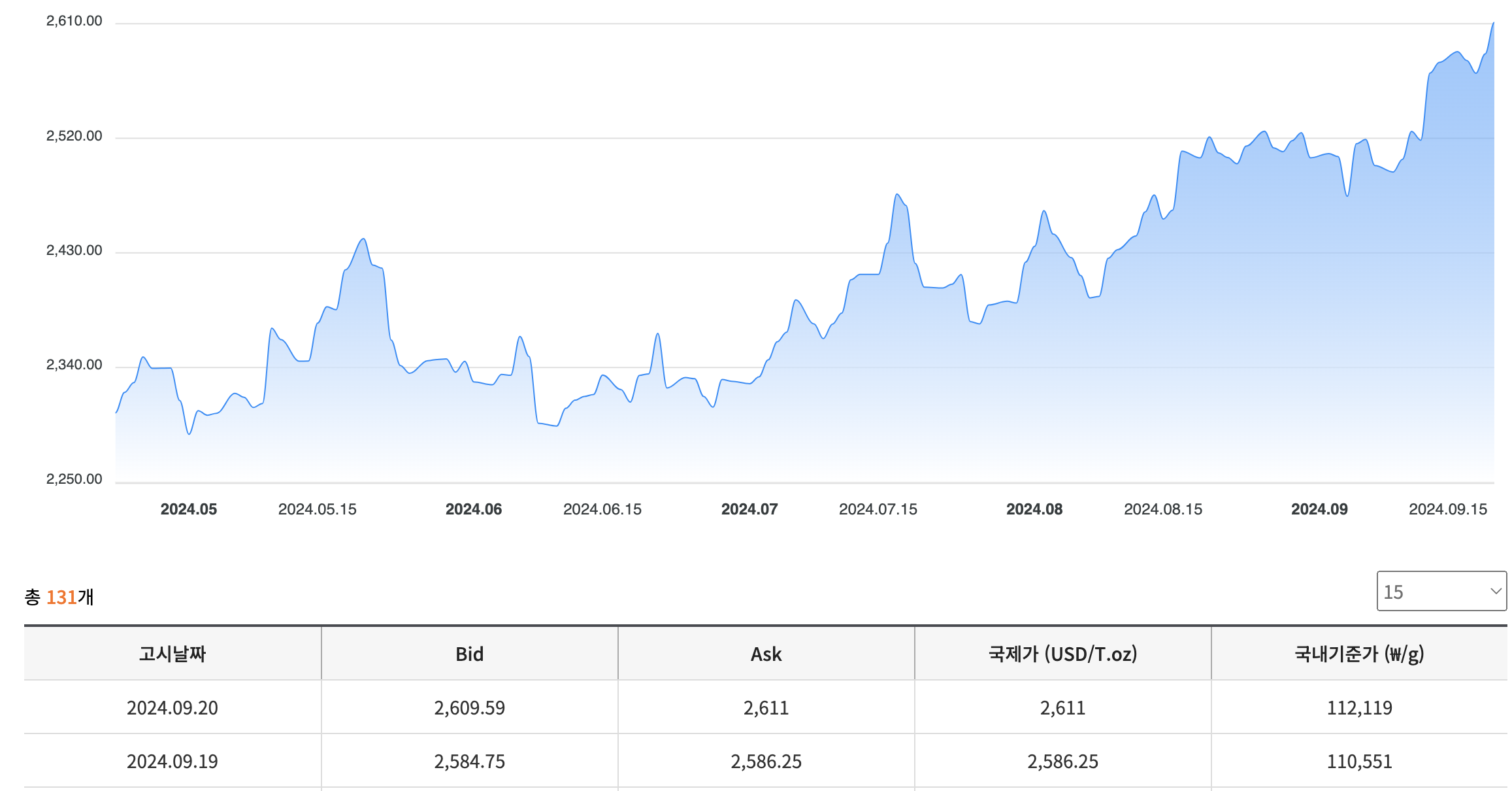Open the 15 rows-per-page dropdown
Viewport: 1512px width, 791px height.
pos(1440,591)
